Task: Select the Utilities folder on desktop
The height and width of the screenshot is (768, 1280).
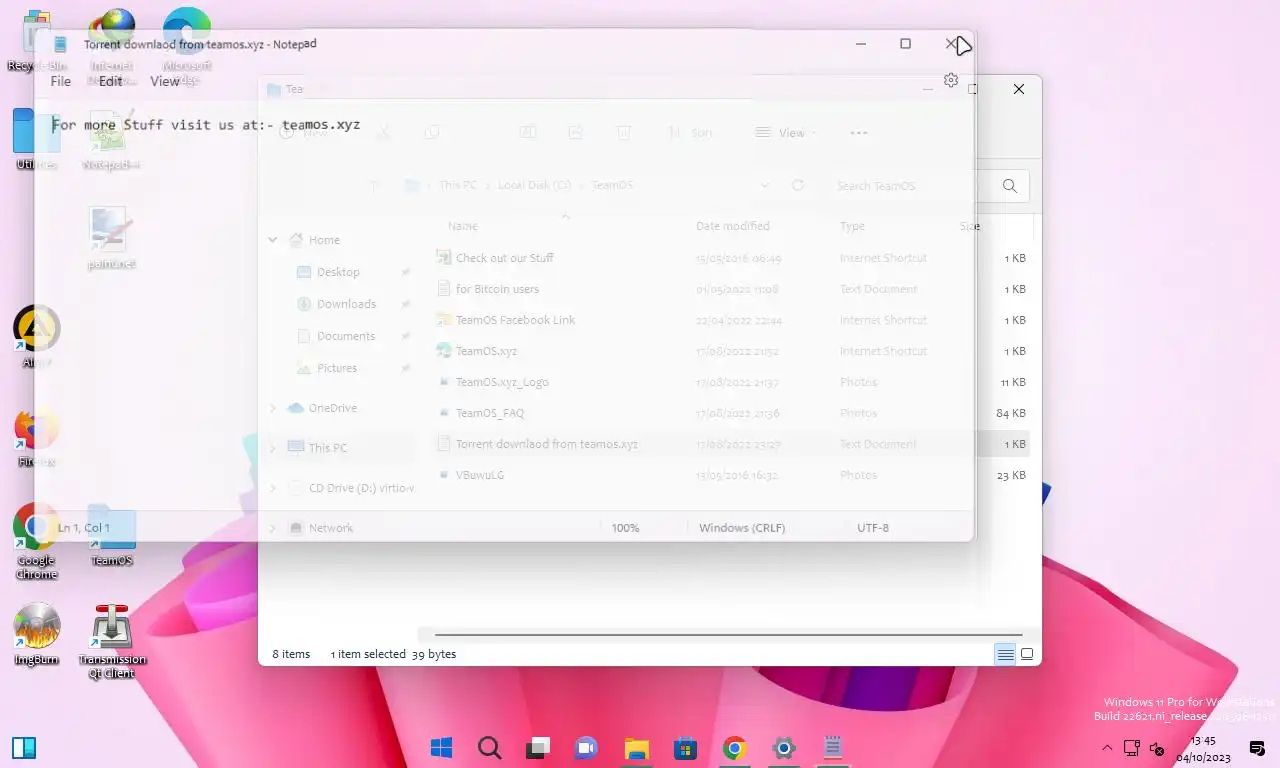Action: point(36,139)
